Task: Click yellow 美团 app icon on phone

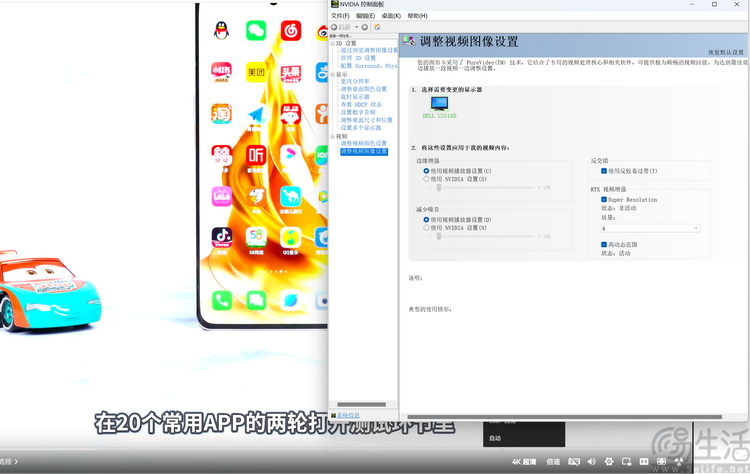Action: [256, 72]
